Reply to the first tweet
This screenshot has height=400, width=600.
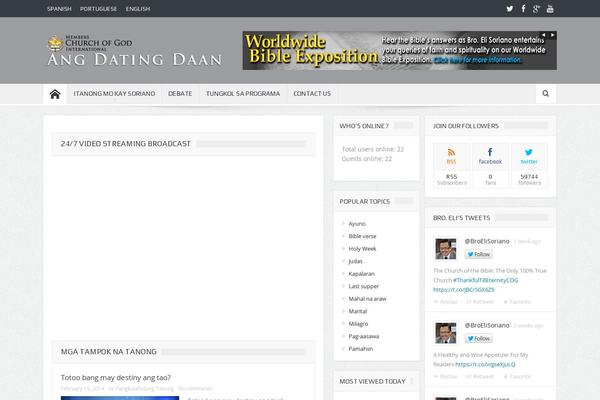point(446,302)
